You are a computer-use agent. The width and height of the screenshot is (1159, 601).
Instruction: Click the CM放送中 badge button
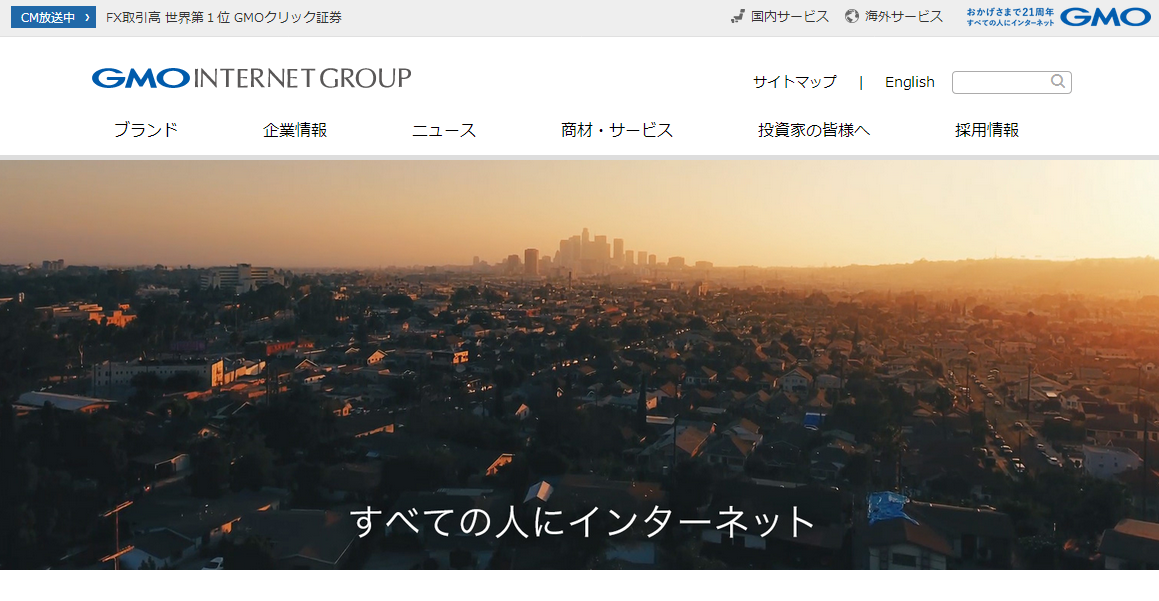[x=53, y=17]
